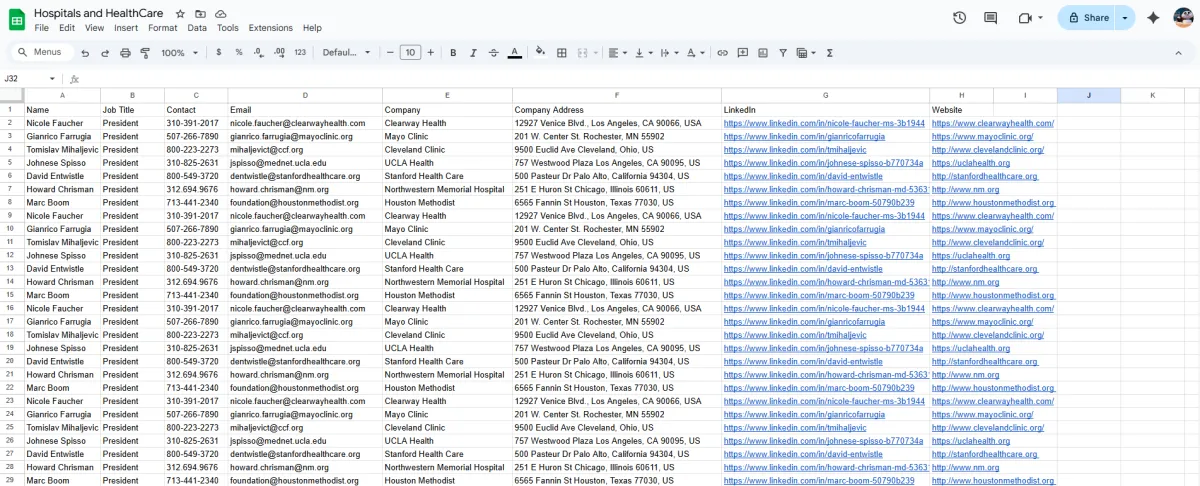1200x486 pixels.
Task: Add a comment from the toolbar
Action: 742,52
